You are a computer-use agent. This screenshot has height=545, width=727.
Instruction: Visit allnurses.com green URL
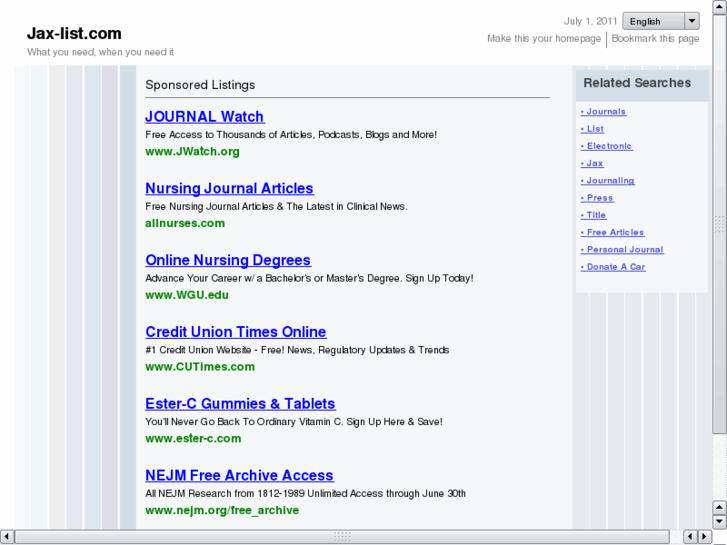coord(185,223)
